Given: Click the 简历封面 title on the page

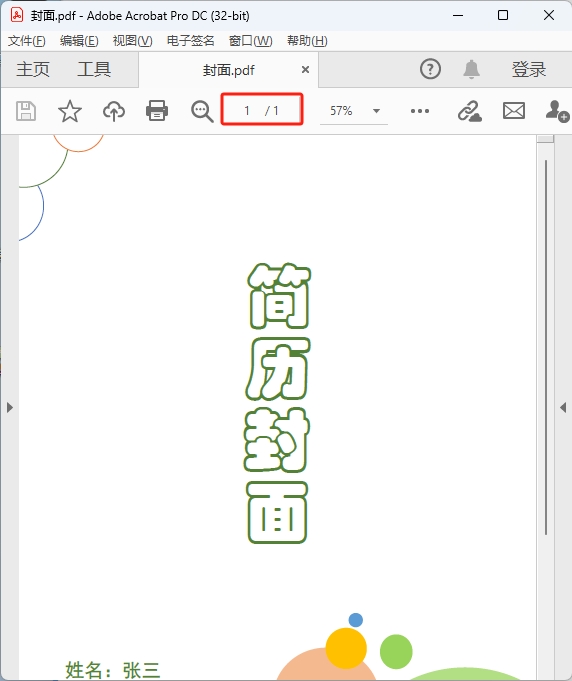Looking at the screenshot, I should click(277, 403).
